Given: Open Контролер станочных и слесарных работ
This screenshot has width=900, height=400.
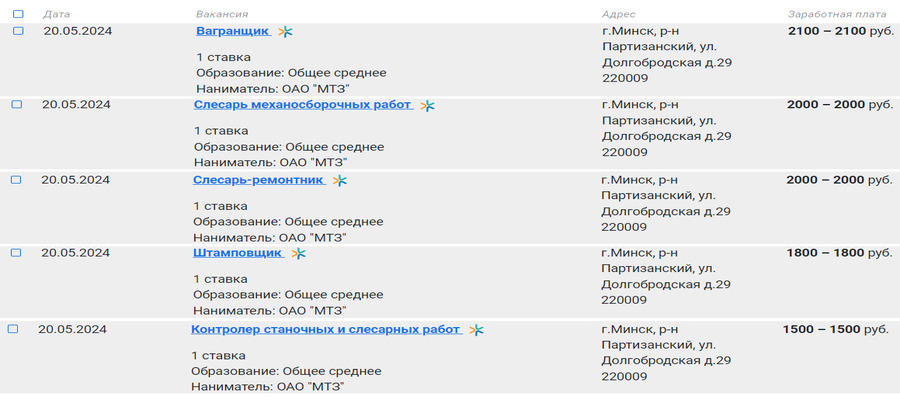Looking at the screenshot, I should [x=325, y=329].
